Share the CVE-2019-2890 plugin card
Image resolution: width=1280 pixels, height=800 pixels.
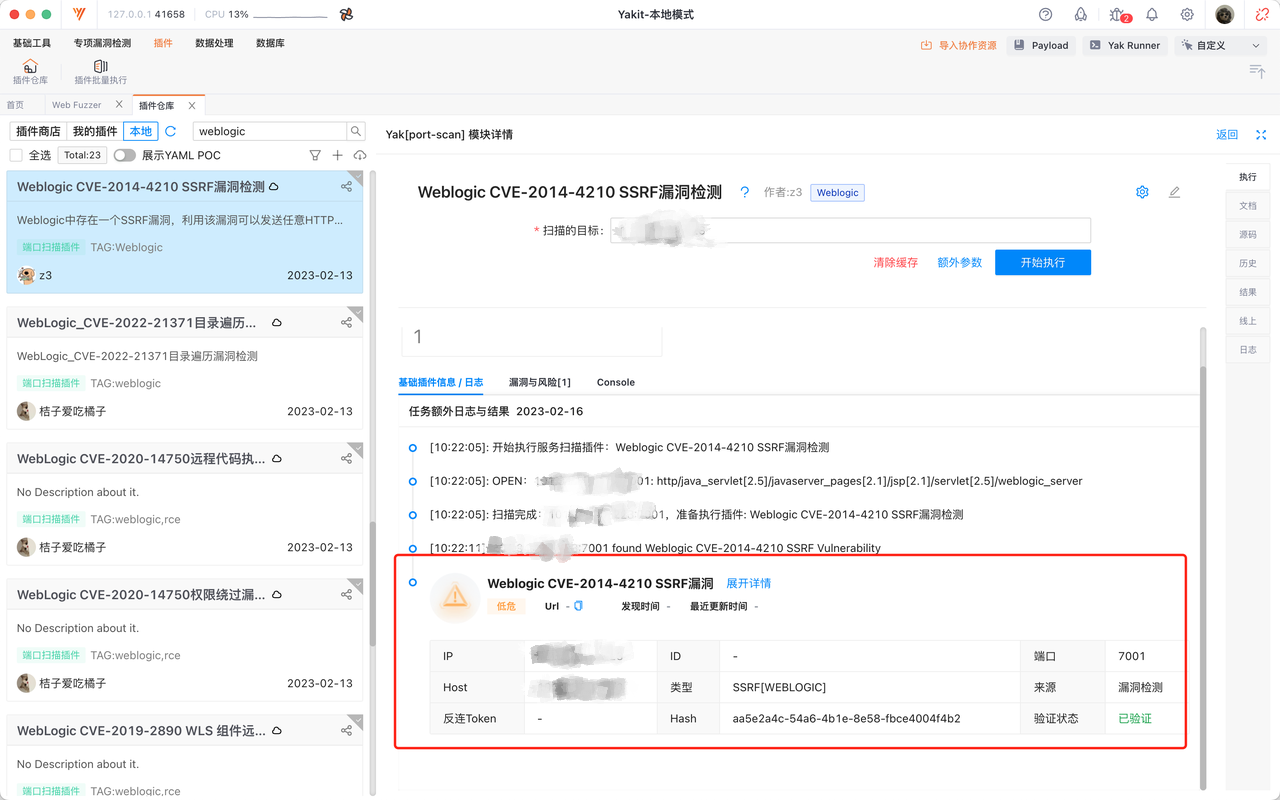pyautogui.click(x=346, y=731)
